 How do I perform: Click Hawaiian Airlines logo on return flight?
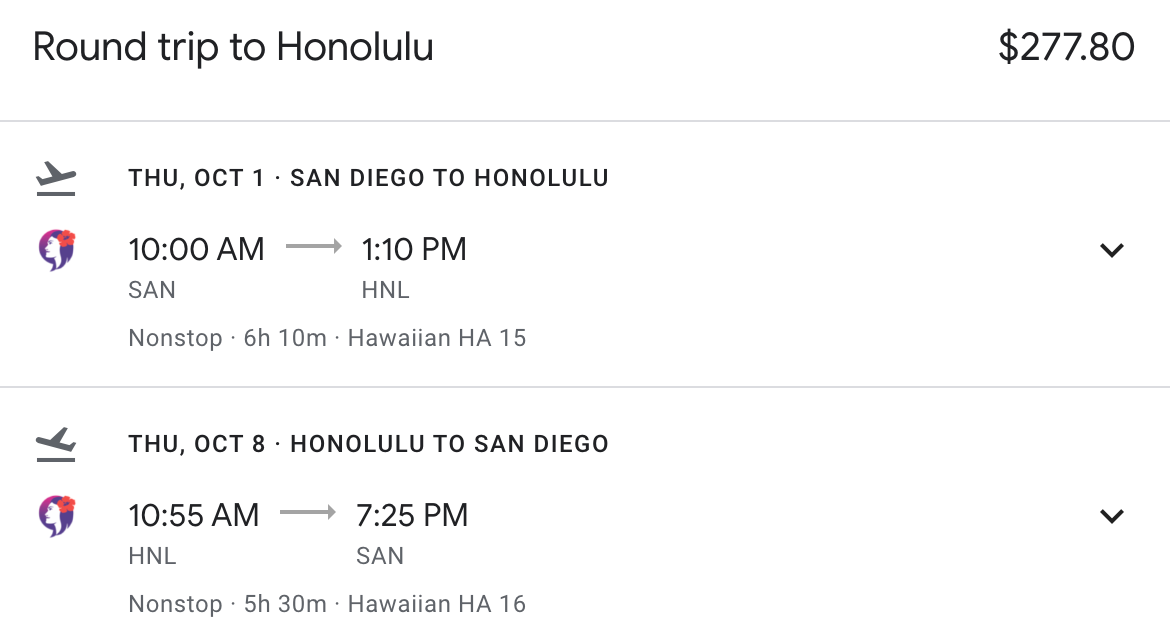point(57,516)
